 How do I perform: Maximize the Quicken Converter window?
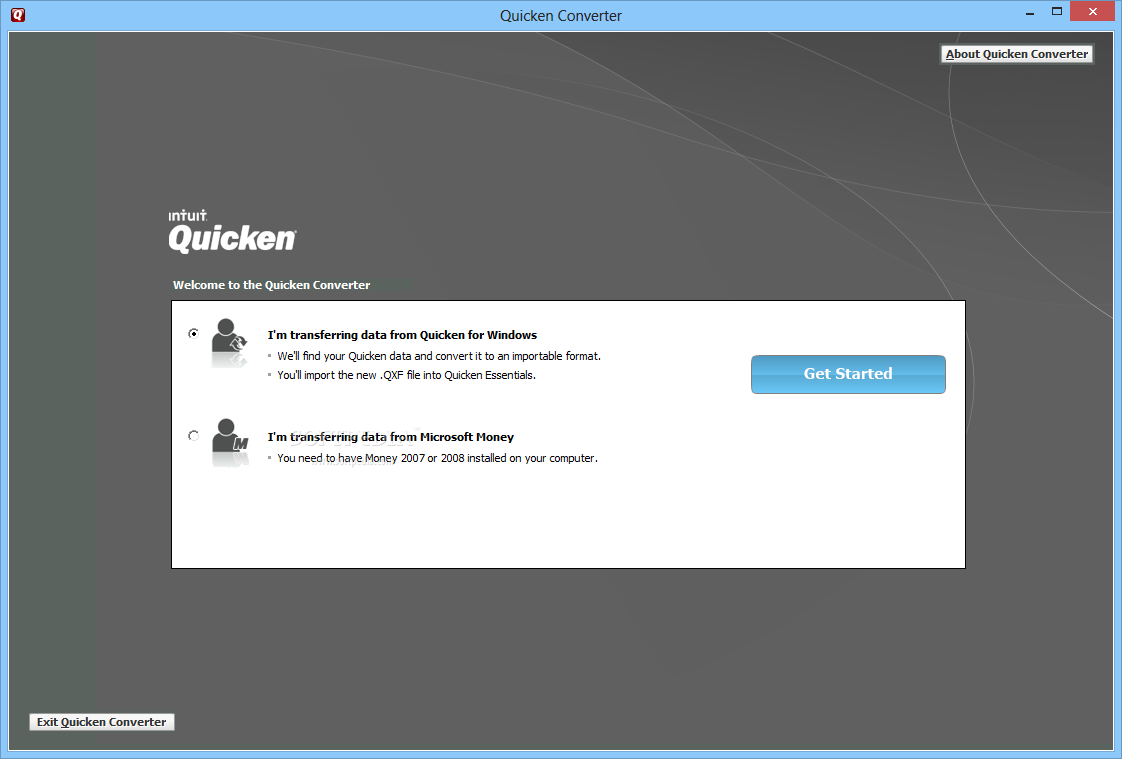pyautogui.click(x=1056, y=11)
